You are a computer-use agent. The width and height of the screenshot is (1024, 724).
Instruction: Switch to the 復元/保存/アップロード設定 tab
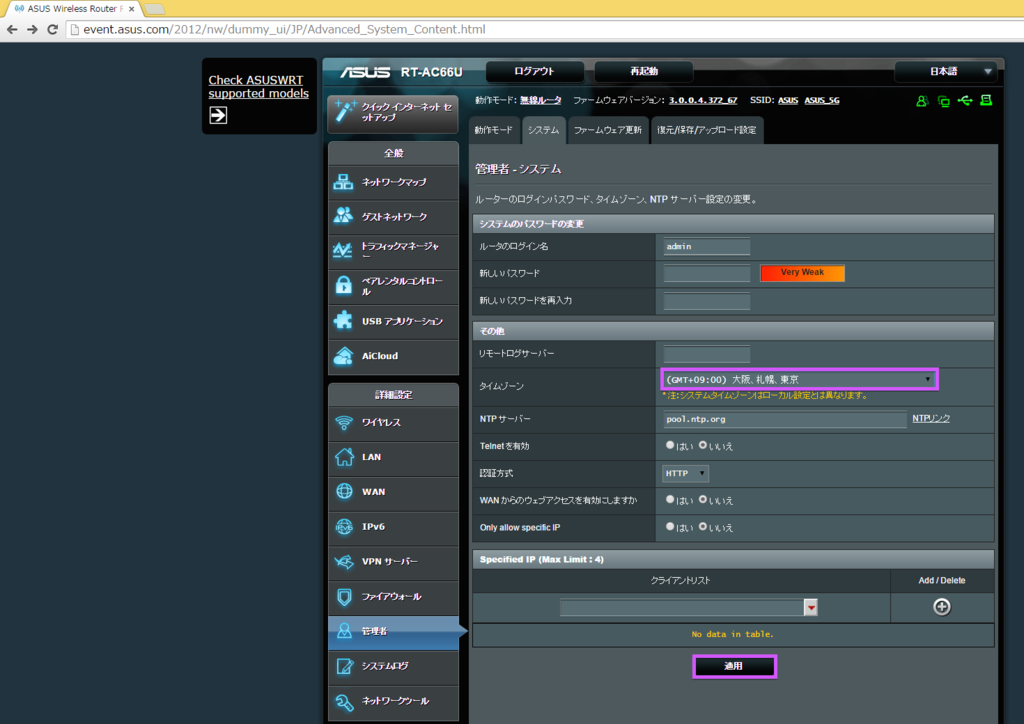point(707,130)
